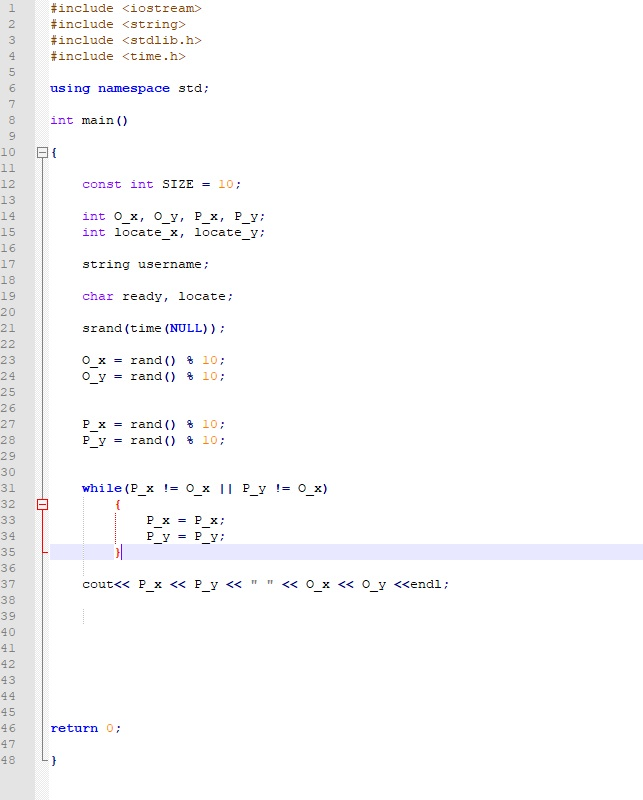Image resolution: width=643 pixels, height=800 pixels.
Task: Click line number 31 in margin
Action: 8,488
